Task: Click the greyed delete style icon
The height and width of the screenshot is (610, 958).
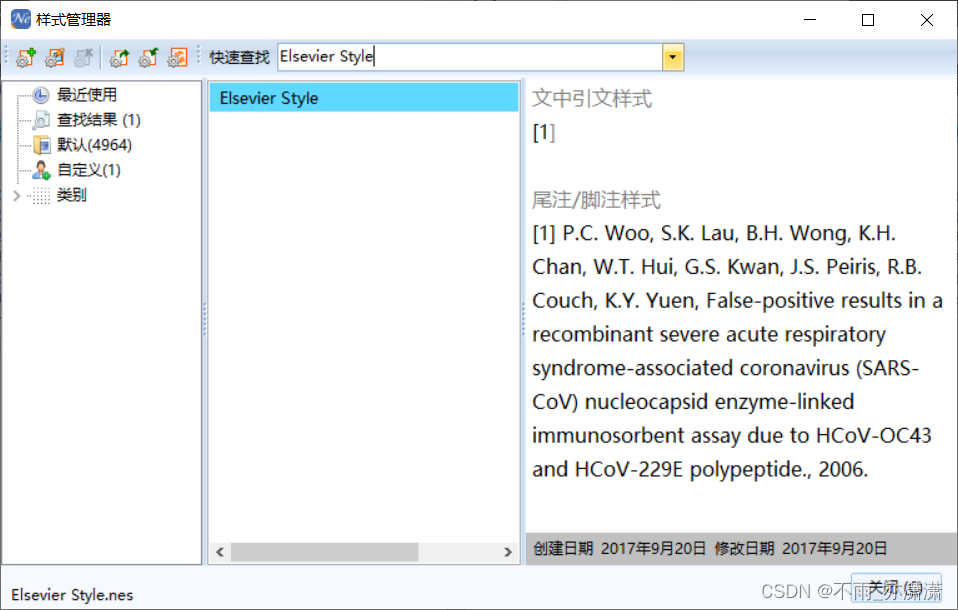Action: pyautogui.click(x=84, y=57)
